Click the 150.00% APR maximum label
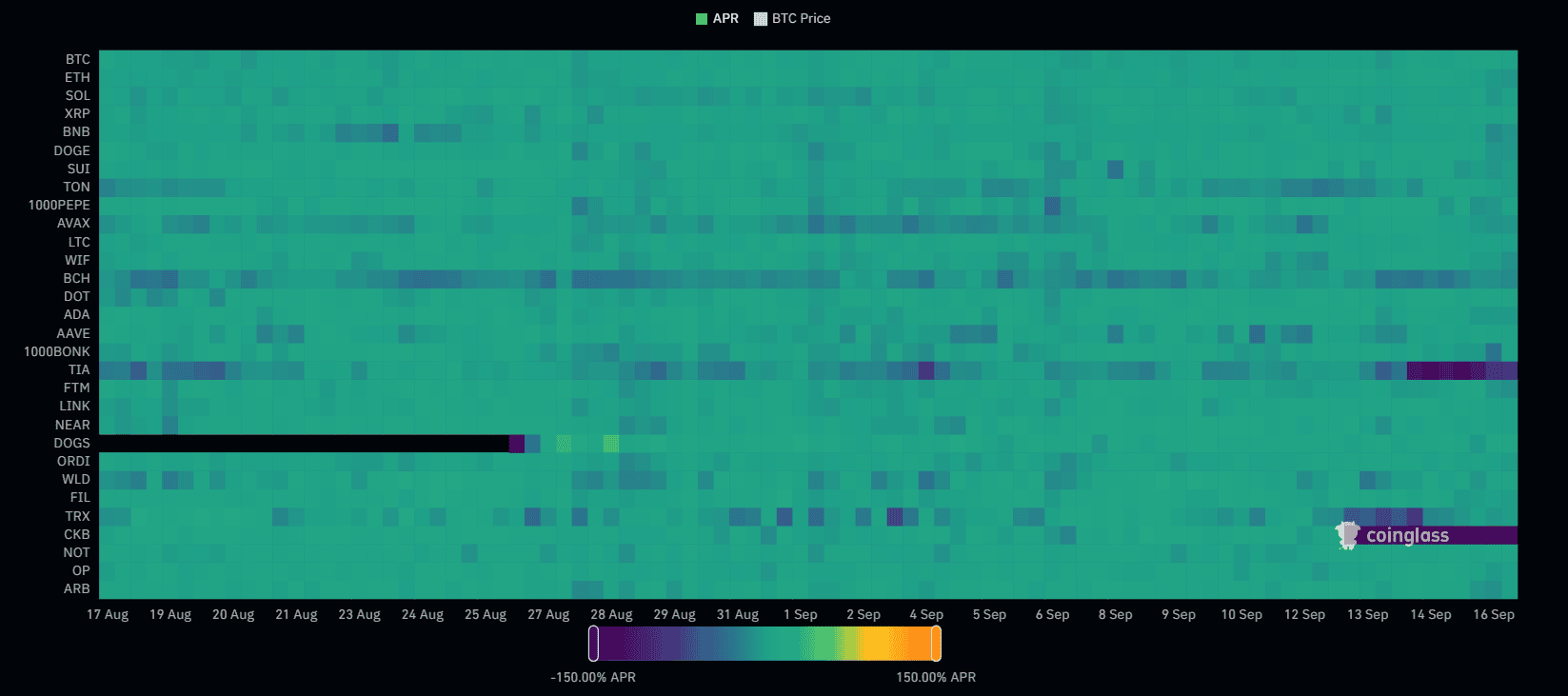 (x=936, y=677)
